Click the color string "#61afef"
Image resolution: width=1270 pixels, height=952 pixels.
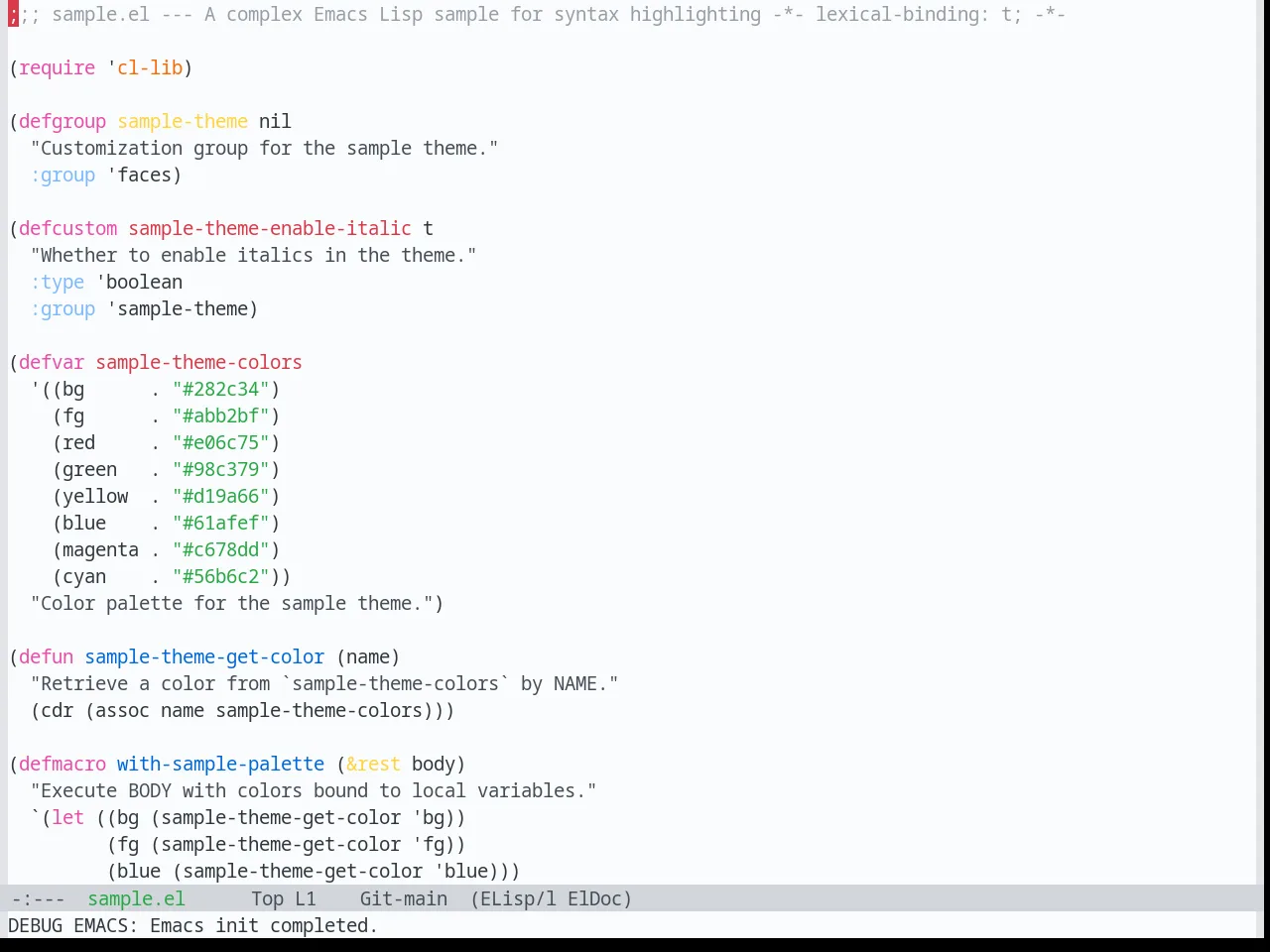[221, 523]
